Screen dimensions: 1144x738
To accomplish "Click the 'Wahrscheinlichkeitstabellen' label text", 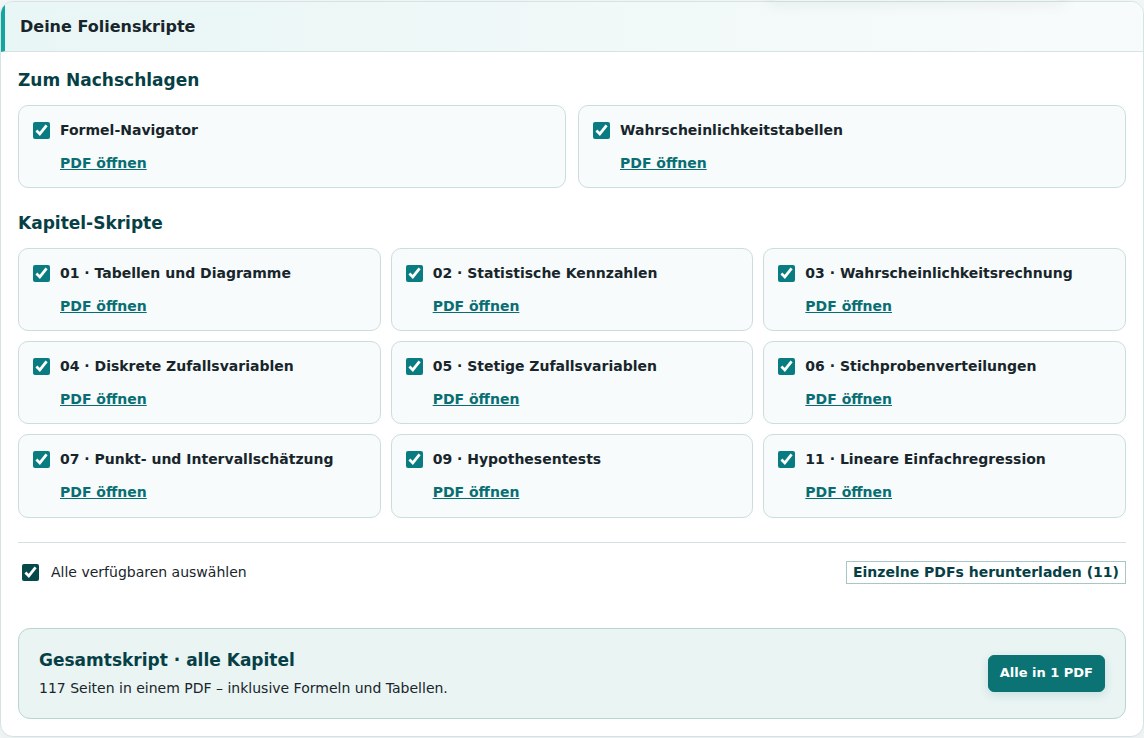I will pyautogui.click(x=731, y=131).
